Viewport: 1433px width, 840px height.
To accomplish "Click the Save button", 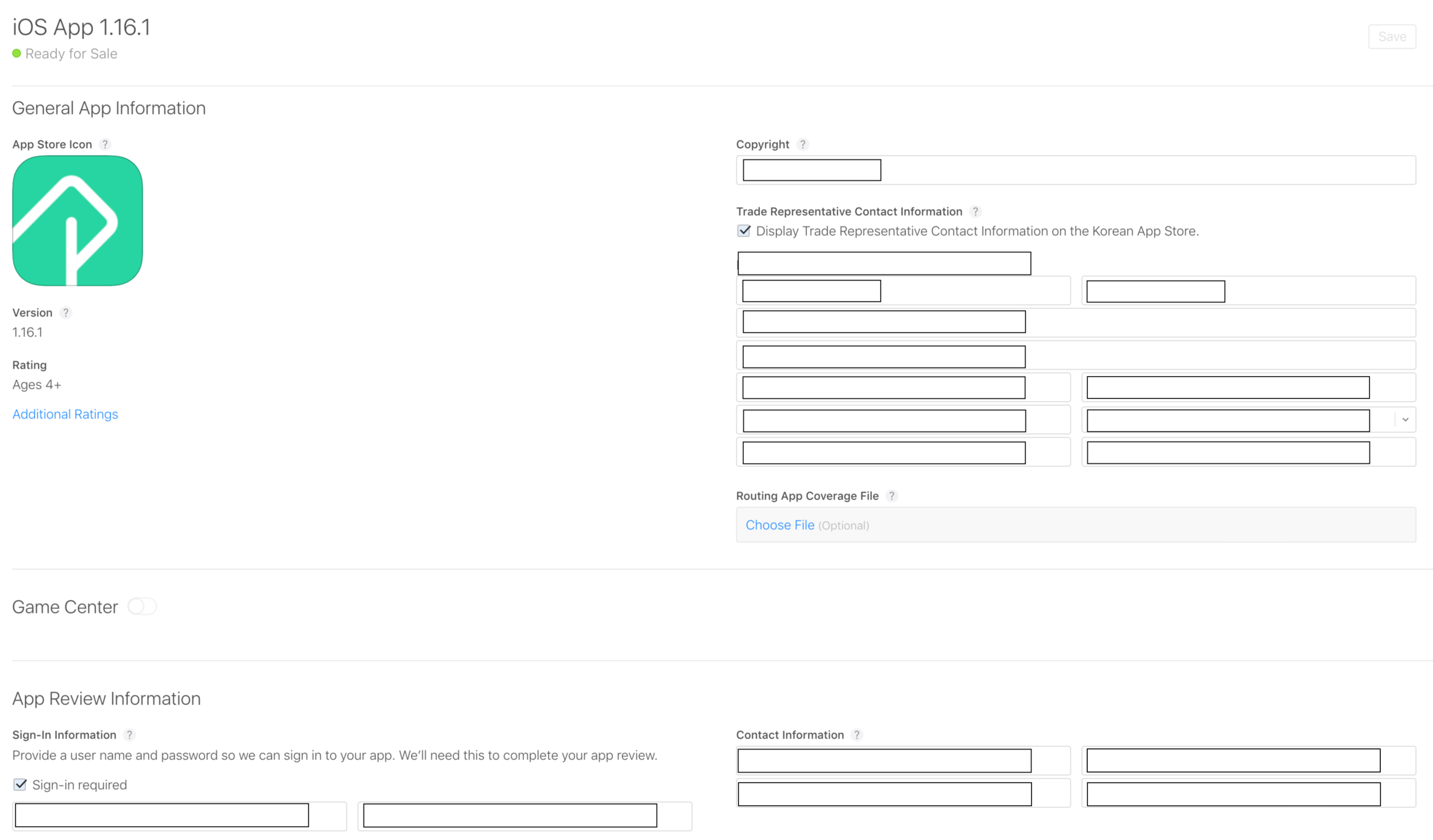I will pyautogui.click(x=1392, y=36).
